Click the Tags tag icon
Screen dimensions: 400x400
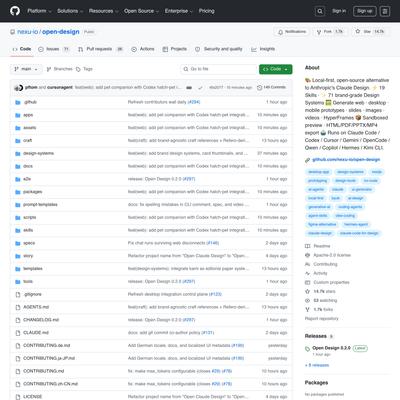(78, 69)
